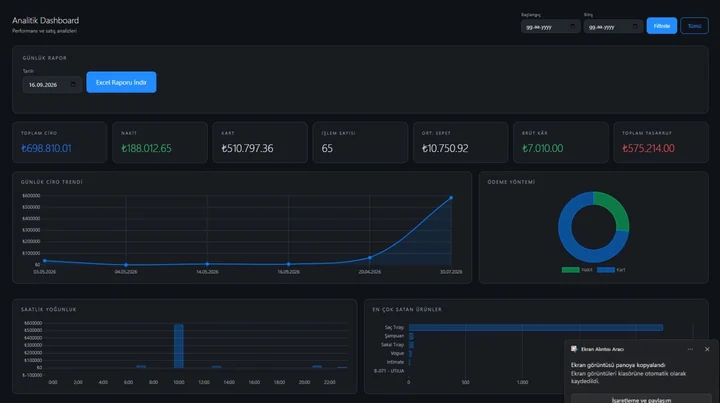
Task: Click the Günlük Rapor section heading
Action: coord(45,58)
